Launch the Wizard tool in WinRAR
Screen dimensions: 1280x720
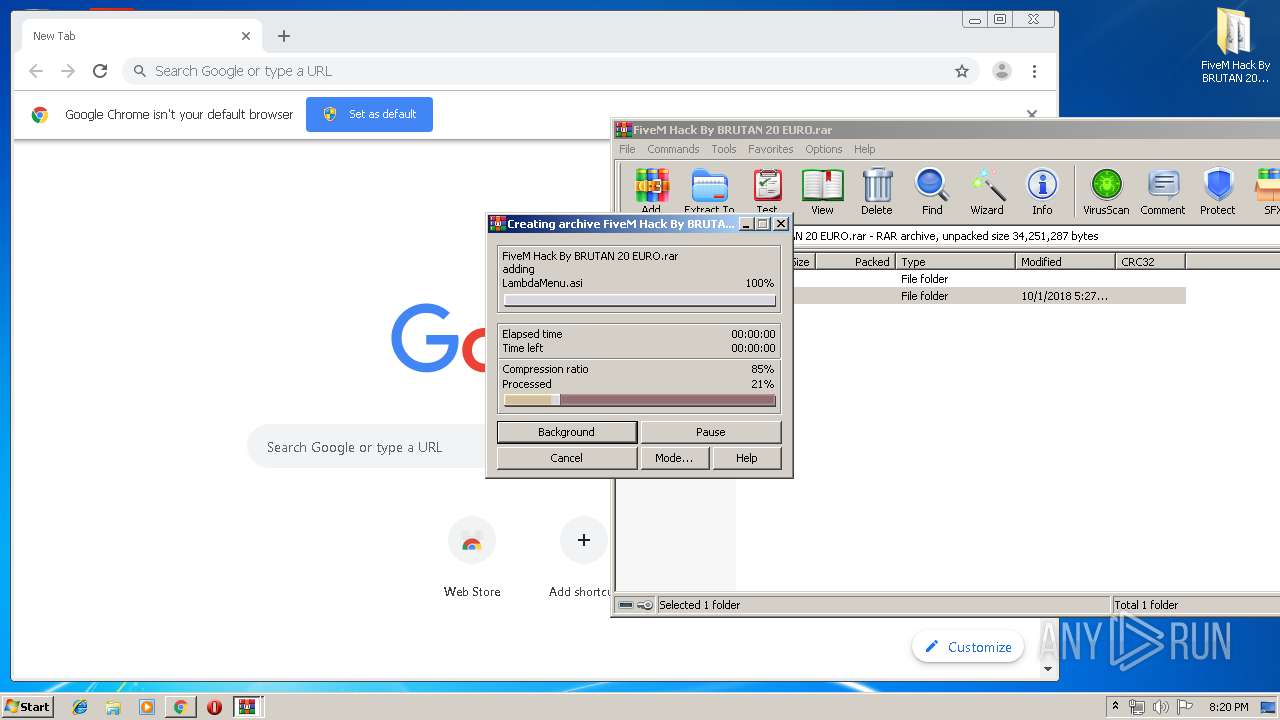coord(987,190)
